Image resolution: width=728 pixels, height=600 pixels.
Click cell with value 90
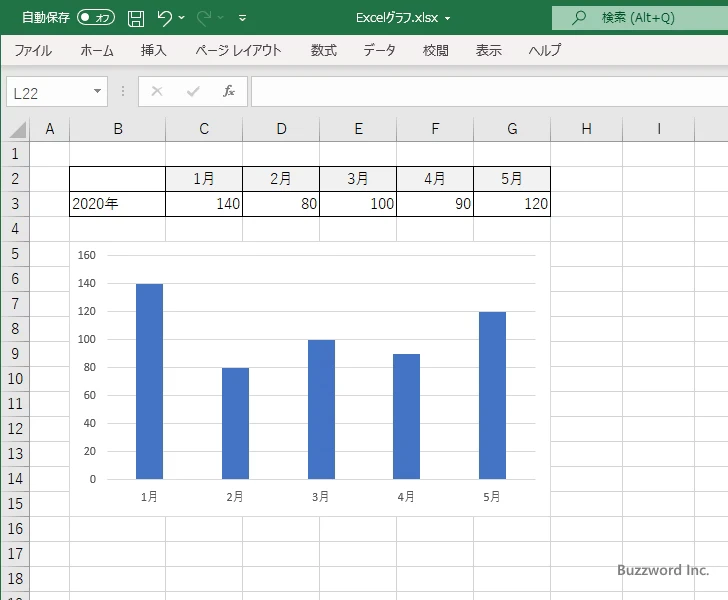pyautogui.click(x=435, y=204)
